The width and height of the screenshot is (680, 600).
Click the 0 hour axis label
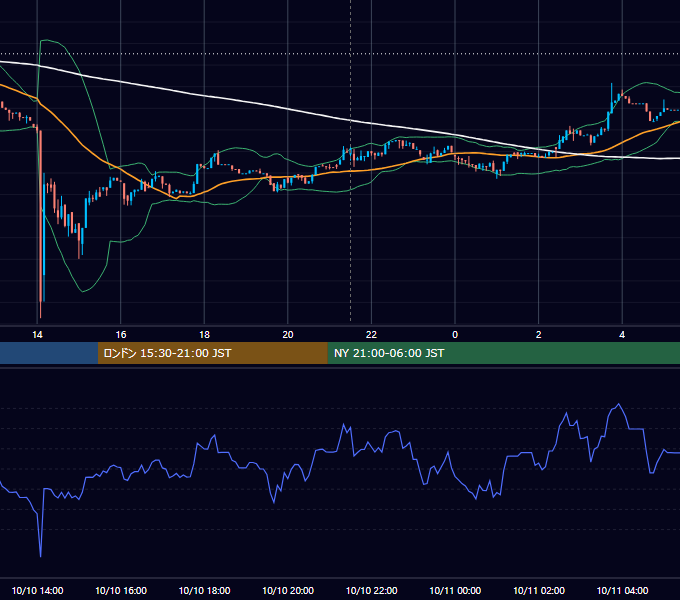click(x=455, y=335)
